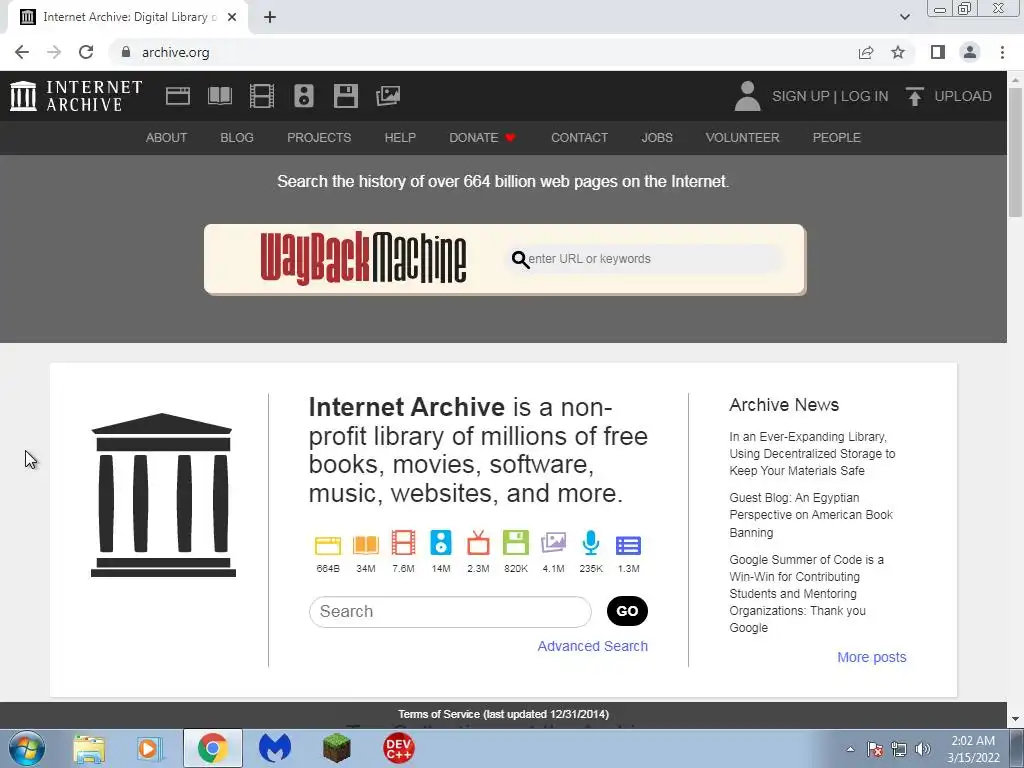Open the PROJECTS menu item
1024x768 pixels.
pos(319,138)
